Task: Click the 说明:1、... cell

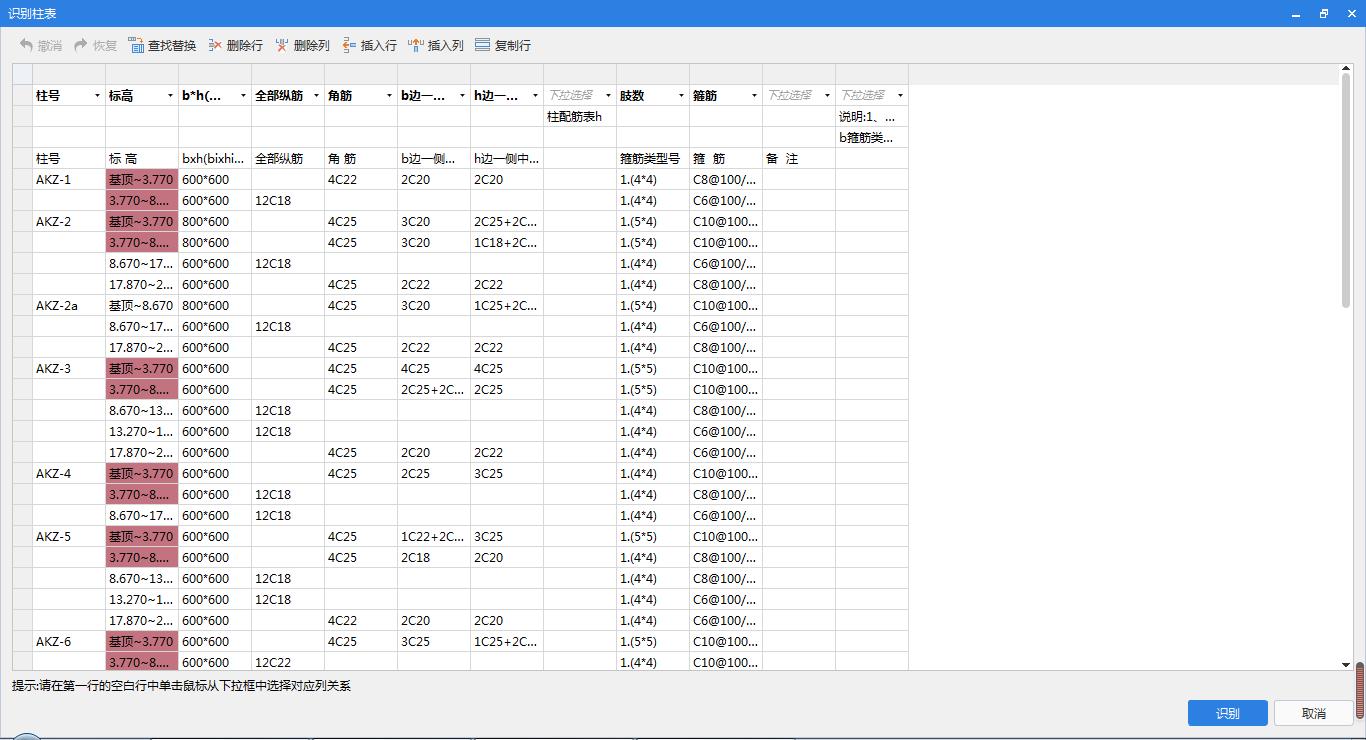Action: click(x=872, y=117)
